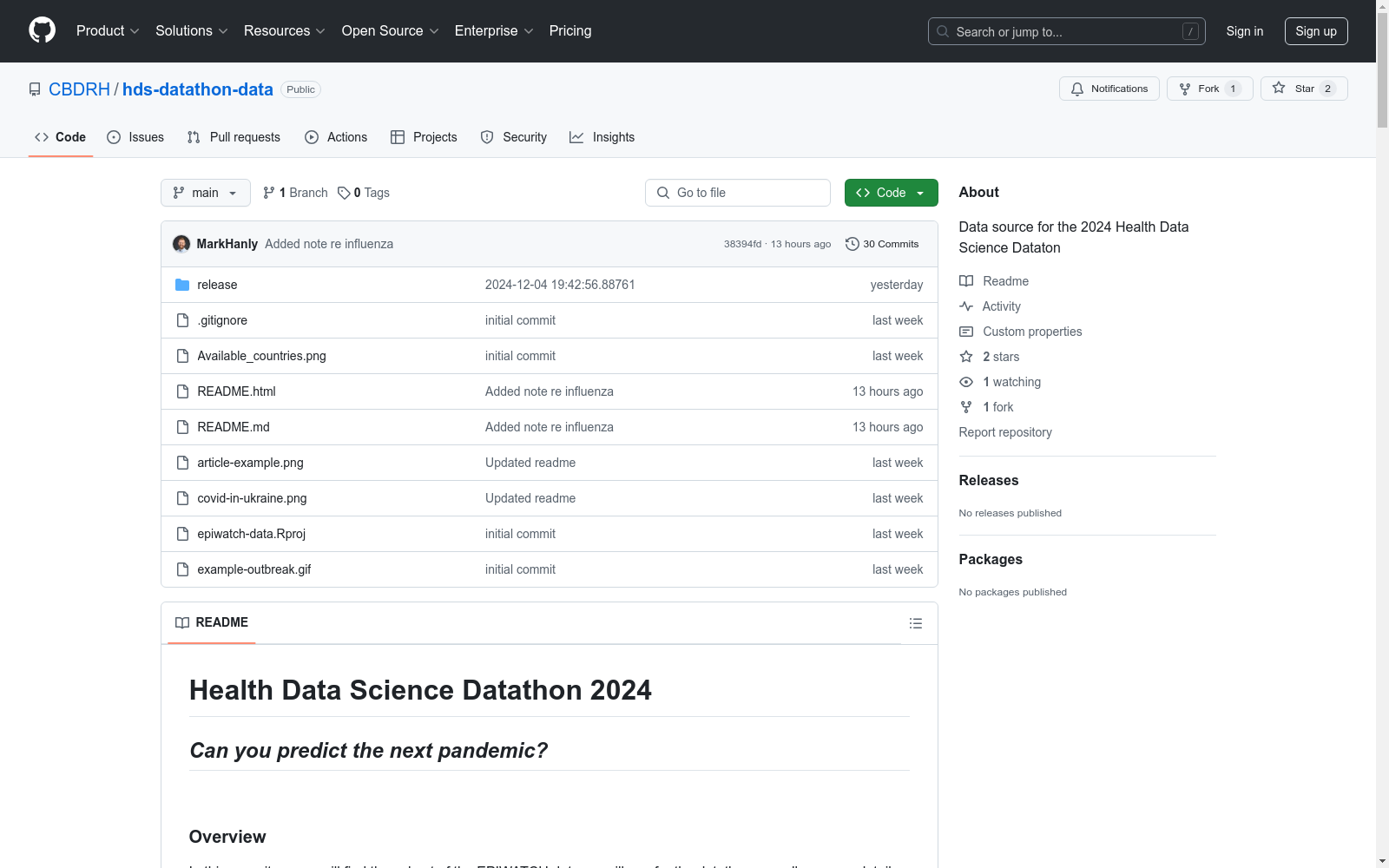Image resolution: width=1389 pixels, height=868 pixels.
Task: Open the README outline list icon
Action: [915, 623]
